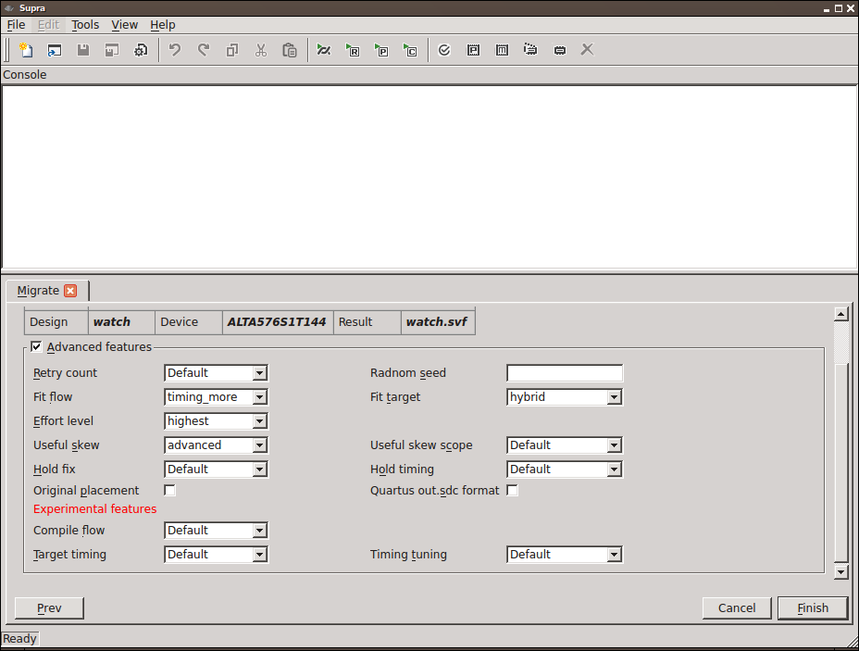Click the New Project toolbar icon
Screen dimensions: 859x651
pos(26,50)
